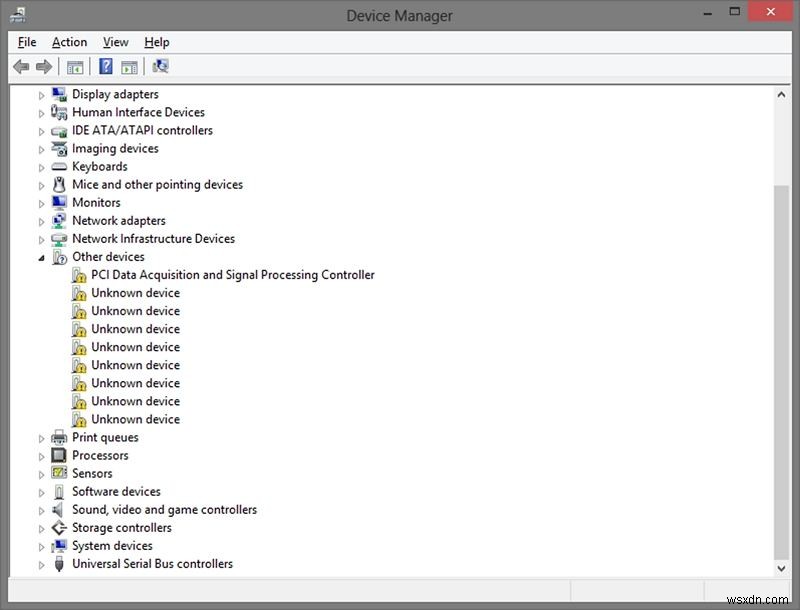
Task: Select the Sound, video and game controllers entry
Action: click(164, 509)
